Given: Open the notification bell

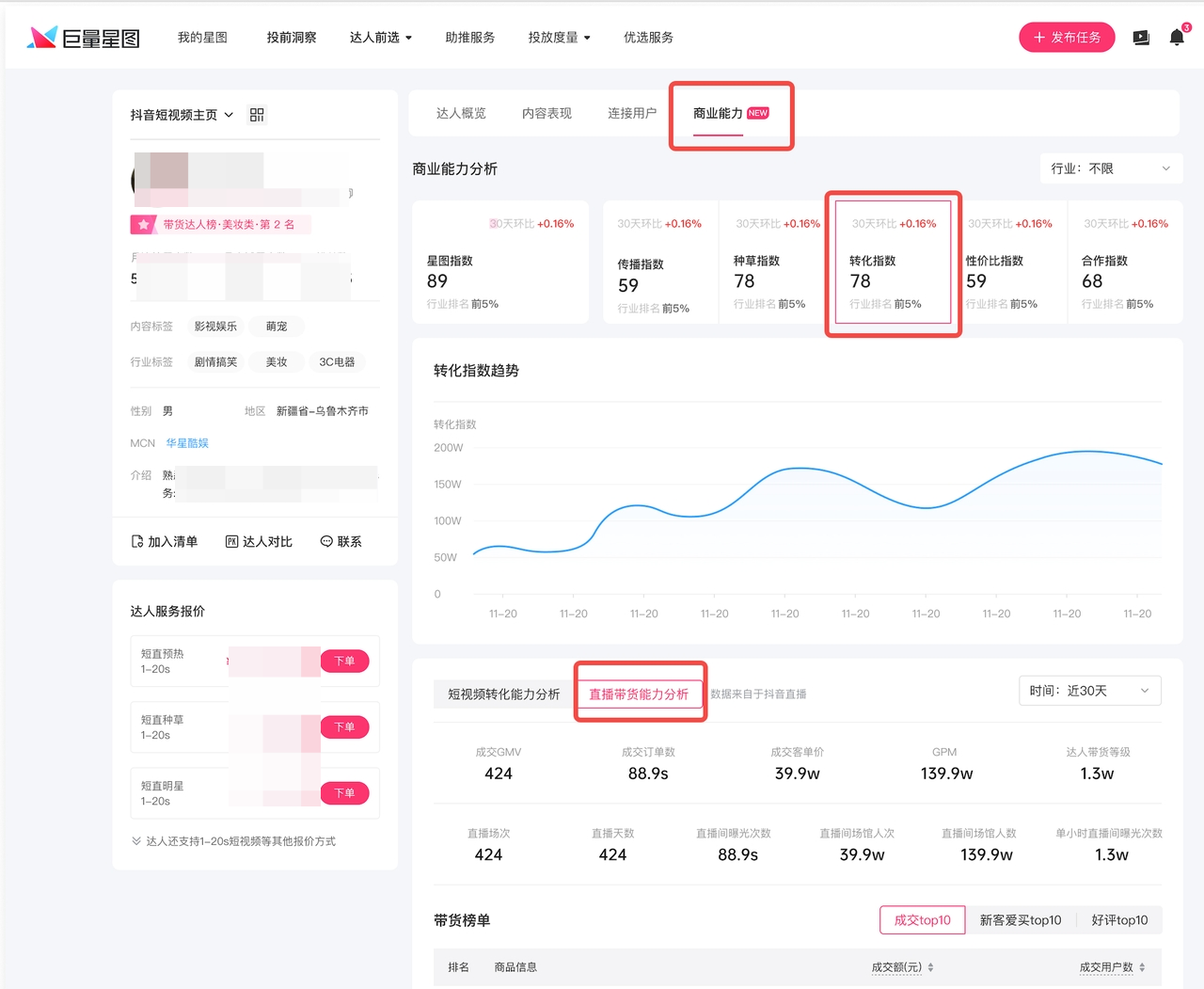Looking at the screenshot, I should click(x=1176, y=38).
